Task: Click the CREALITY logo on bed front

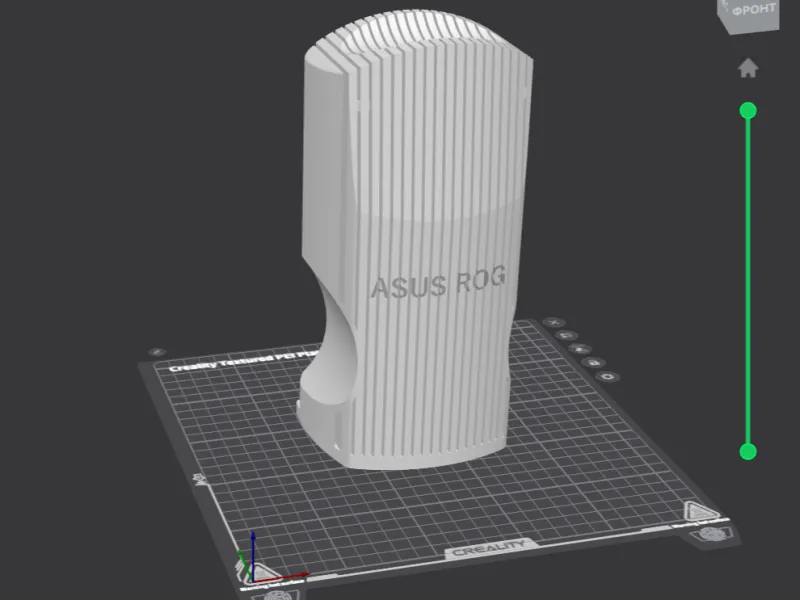Action: click(490, 549)
